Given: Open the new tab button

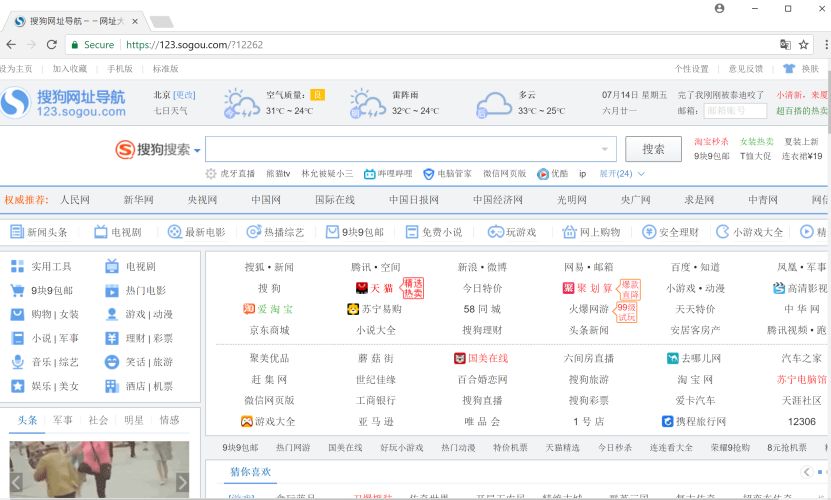Looking at the screenshot, I should 161,22.
